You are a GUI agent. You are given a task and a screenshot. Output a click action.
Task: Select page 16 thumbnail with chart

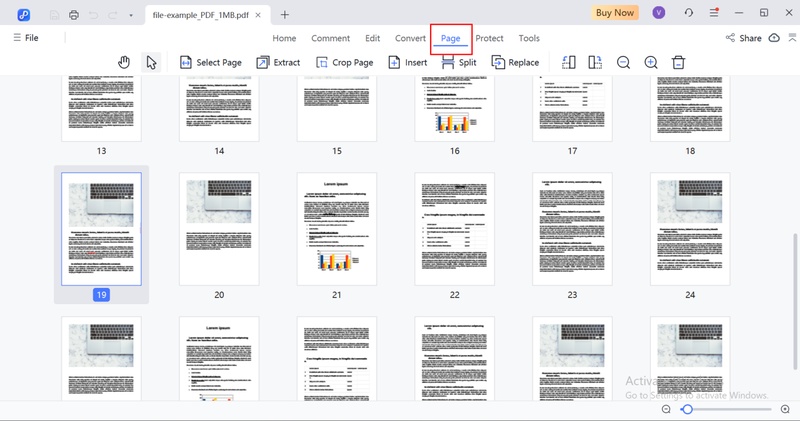(x=455, y=108)
